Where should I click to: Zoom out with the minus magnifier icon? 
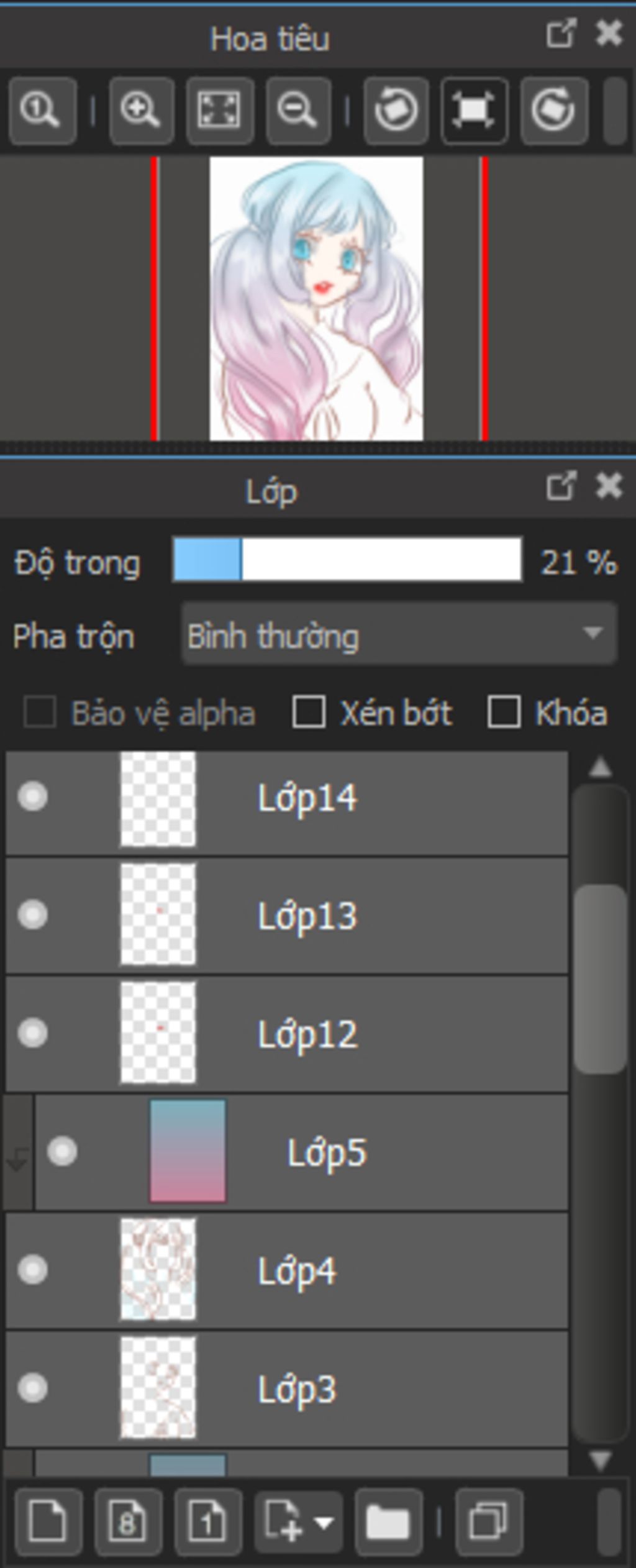[298, 111]
